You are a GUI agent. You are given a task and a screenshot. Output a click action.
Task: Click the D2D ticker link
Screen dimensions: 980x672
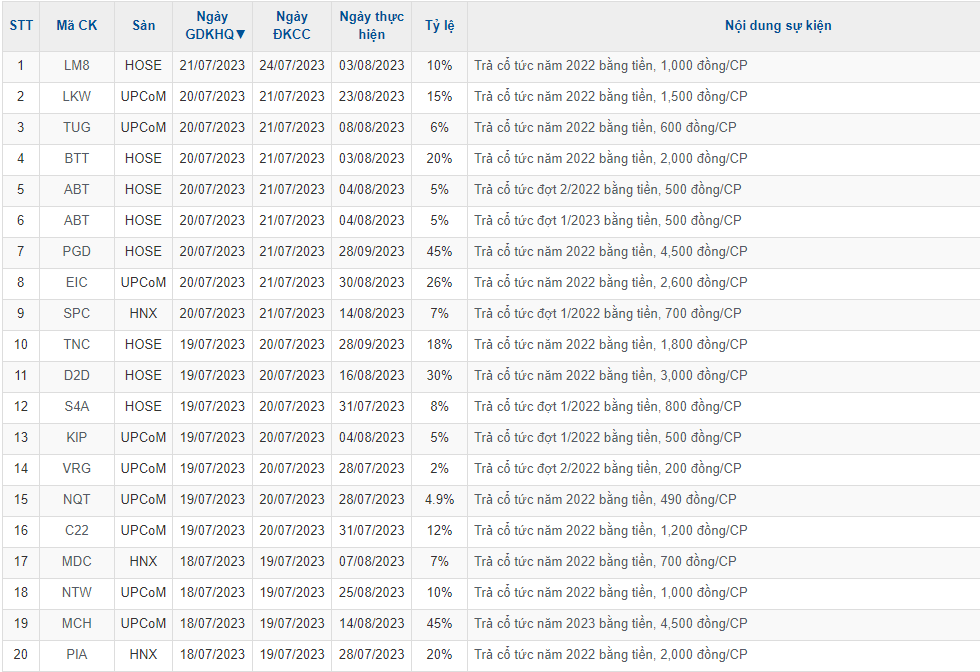(76, 375)
